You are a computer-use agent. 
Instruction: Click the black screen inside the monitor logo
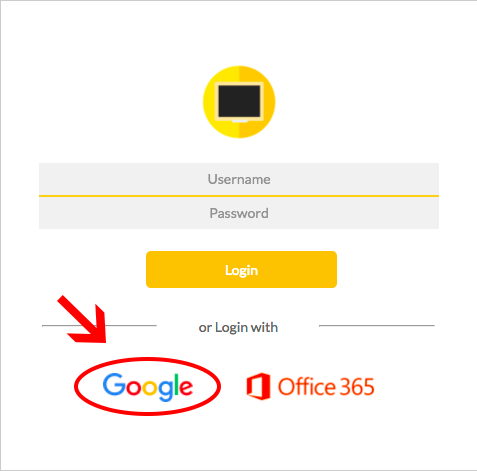[239, 101]
